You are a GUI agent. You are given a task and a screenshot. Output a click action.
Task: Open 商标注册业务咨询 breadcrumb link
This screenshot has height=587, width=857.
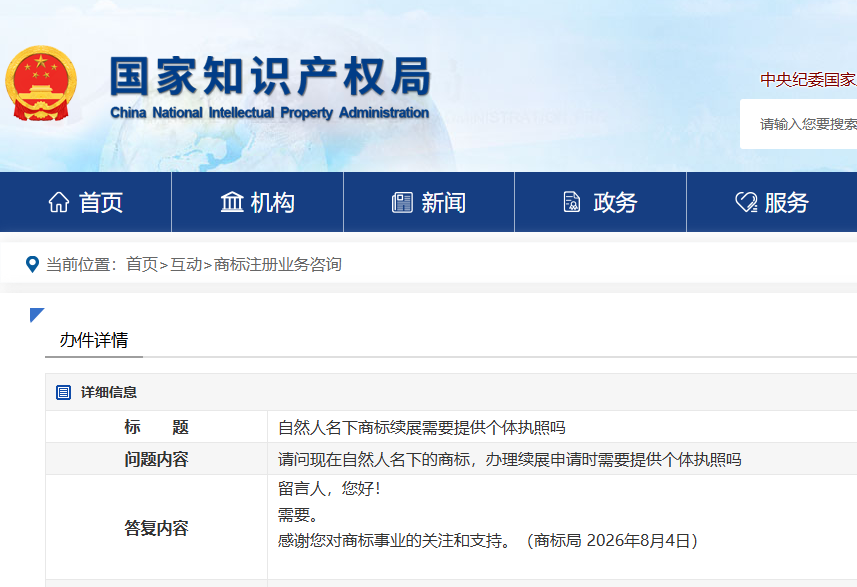(278, 265)
